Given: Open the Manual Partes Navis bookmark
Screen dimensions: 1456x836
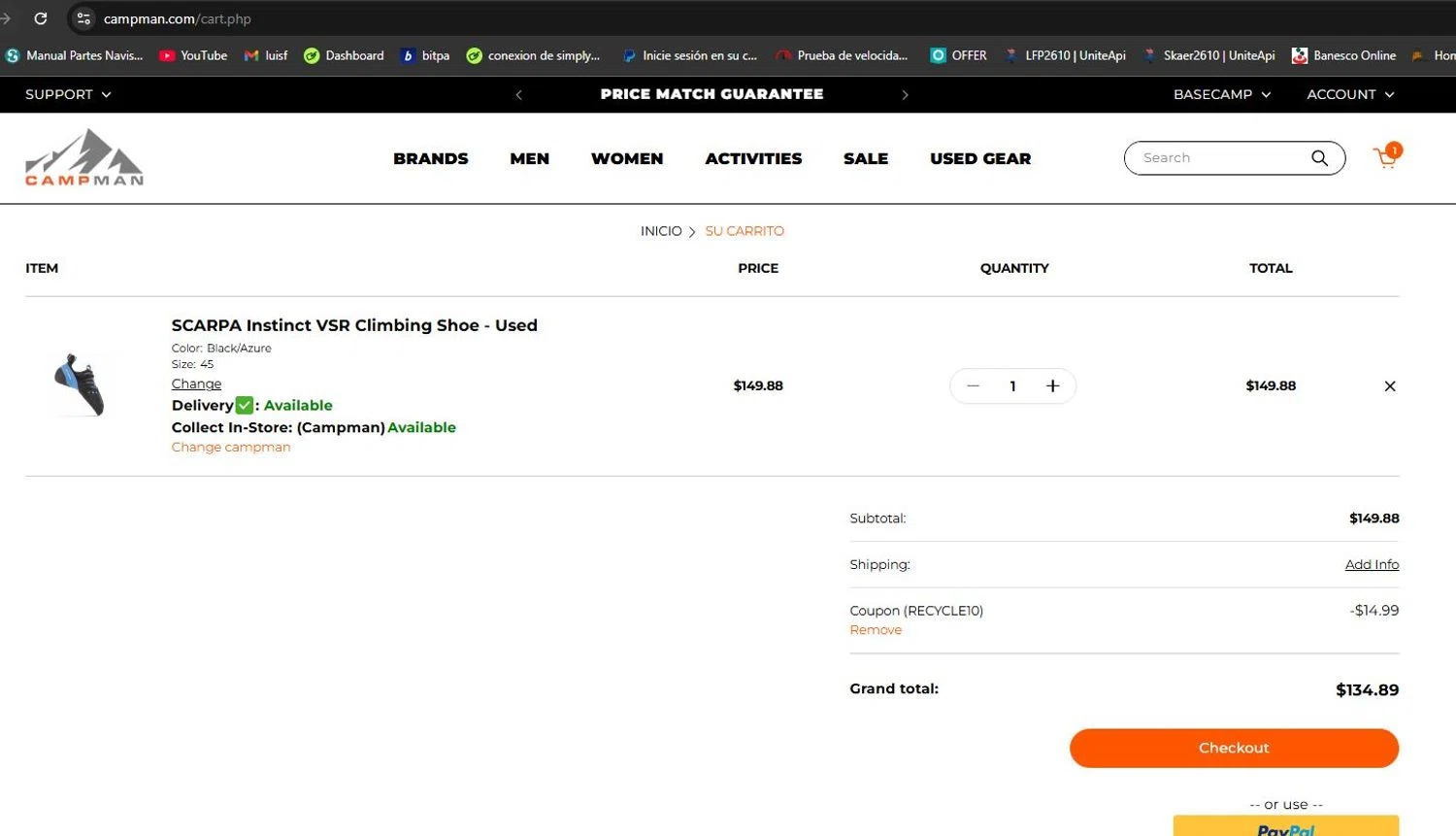Looking at the screenshot, I should (x=74, y=55).
